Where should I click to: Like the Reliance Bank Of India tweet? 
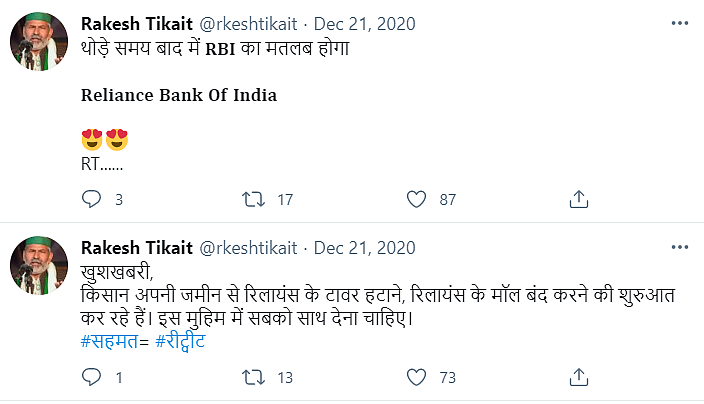(x=416, y=199)
